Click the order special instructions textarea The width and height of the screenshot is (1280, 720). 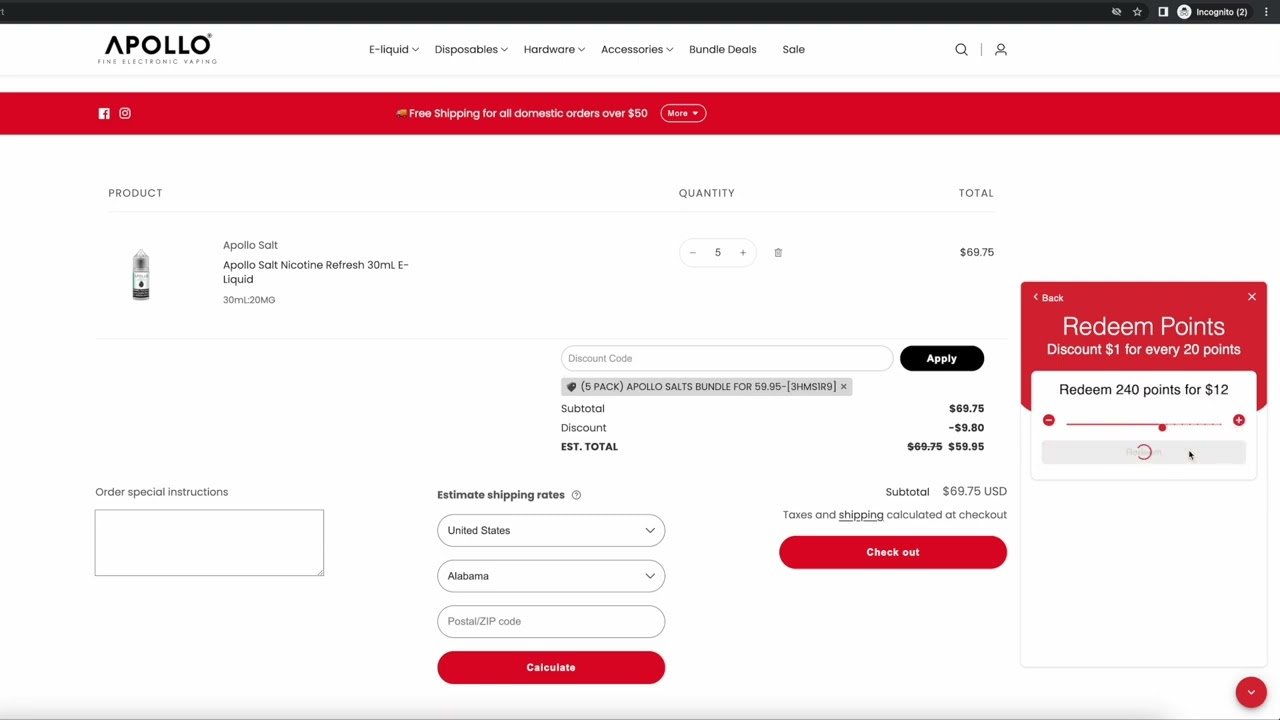coord(209,543)
